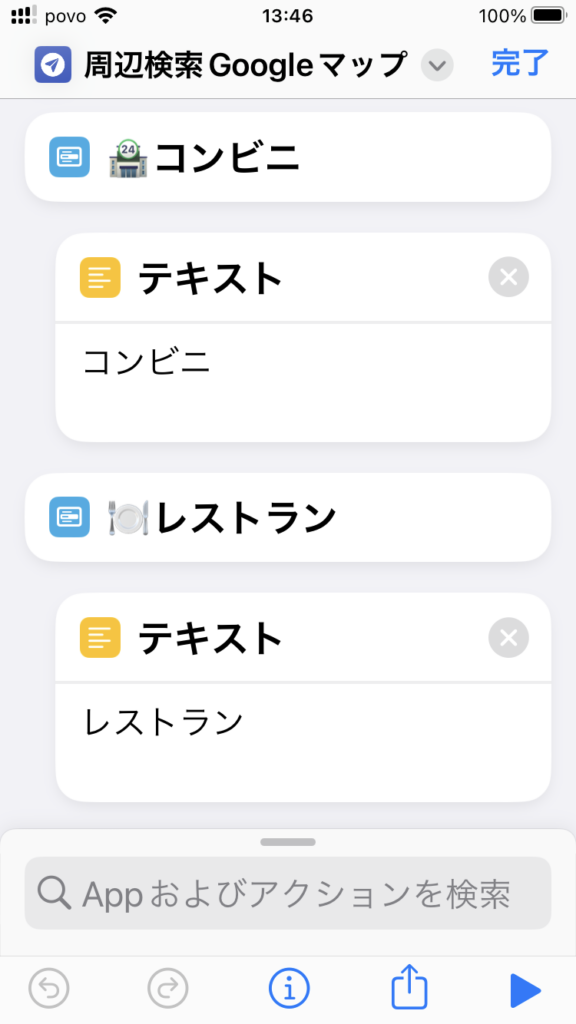Edit the コンビニ text field
The height and width of the screenshot is (1024, 576).
(303, 382)
